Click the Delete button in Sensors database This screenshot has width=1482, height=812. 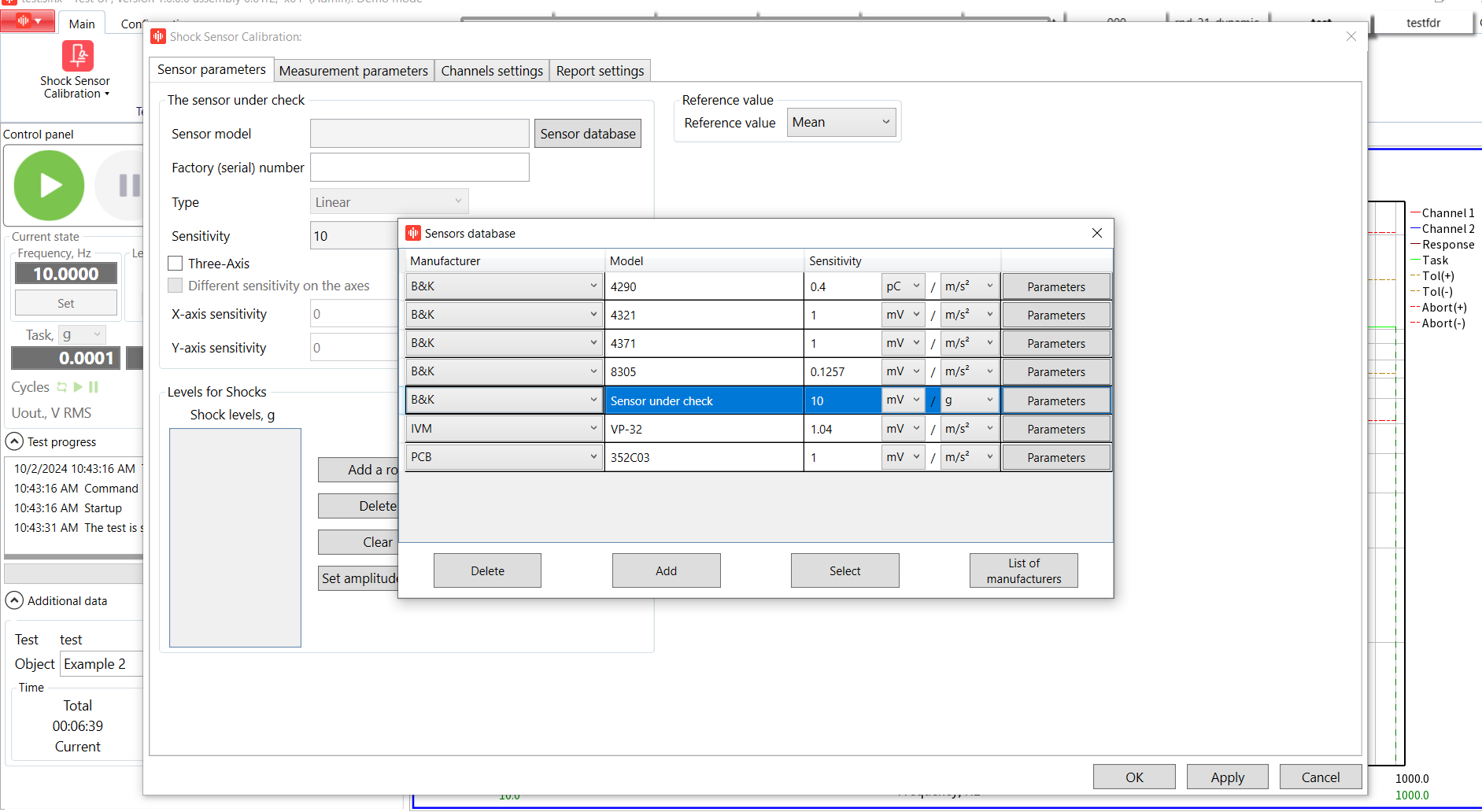coord(487,570)
